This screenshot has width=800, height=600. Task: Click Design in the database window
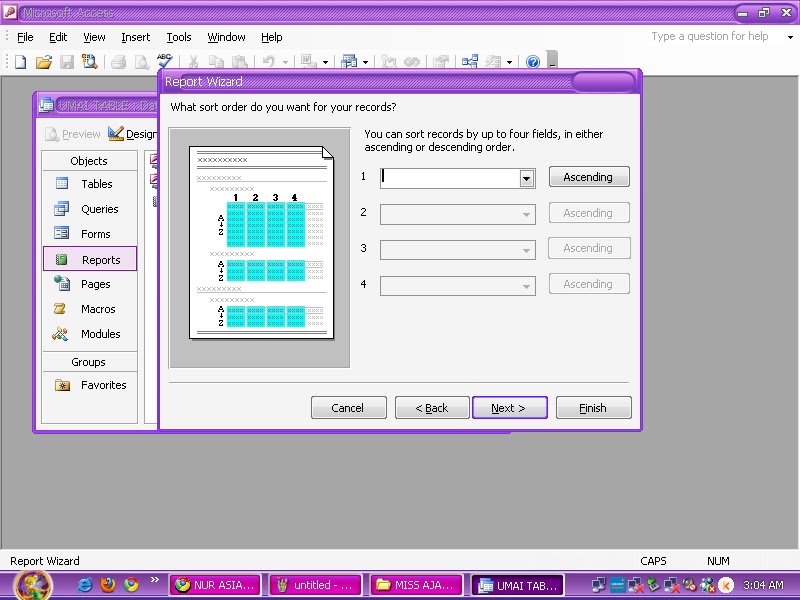point(133,134)
